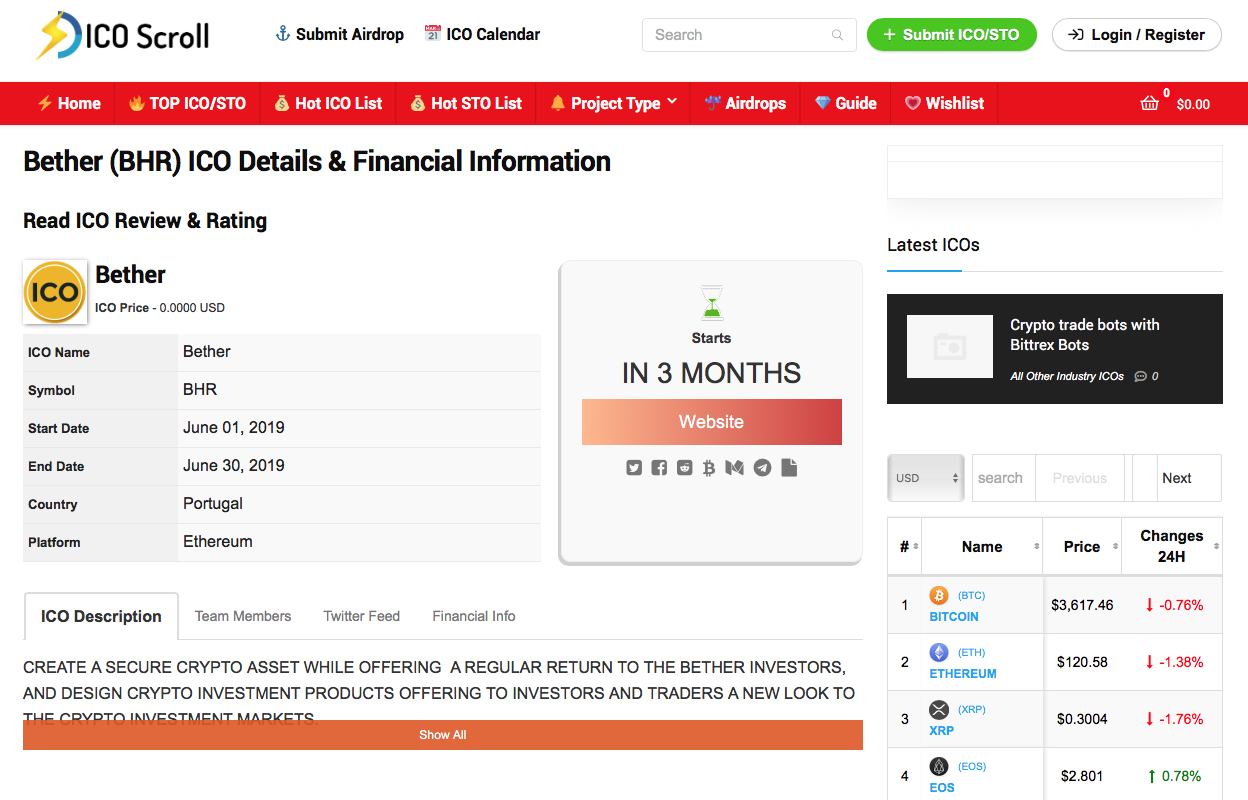Open the BITCOIN link in table
This screenshot has height=800, width=1248.
click(x=954, y=617)
